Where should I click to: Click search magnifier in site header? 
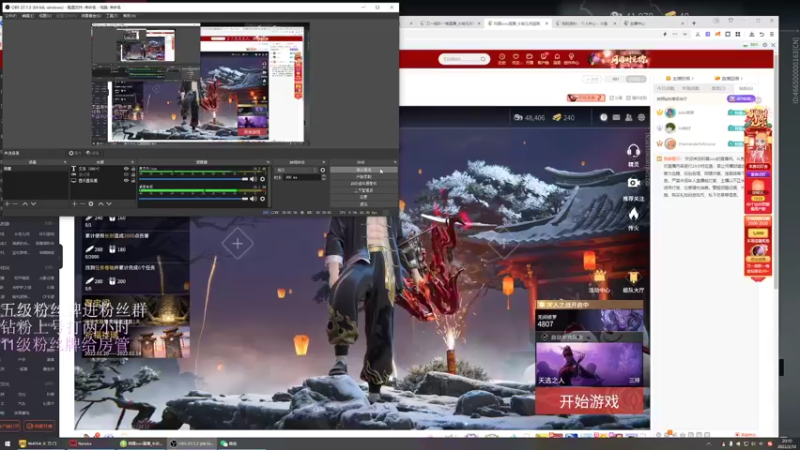pyautogui.click(x=483, y=59)
